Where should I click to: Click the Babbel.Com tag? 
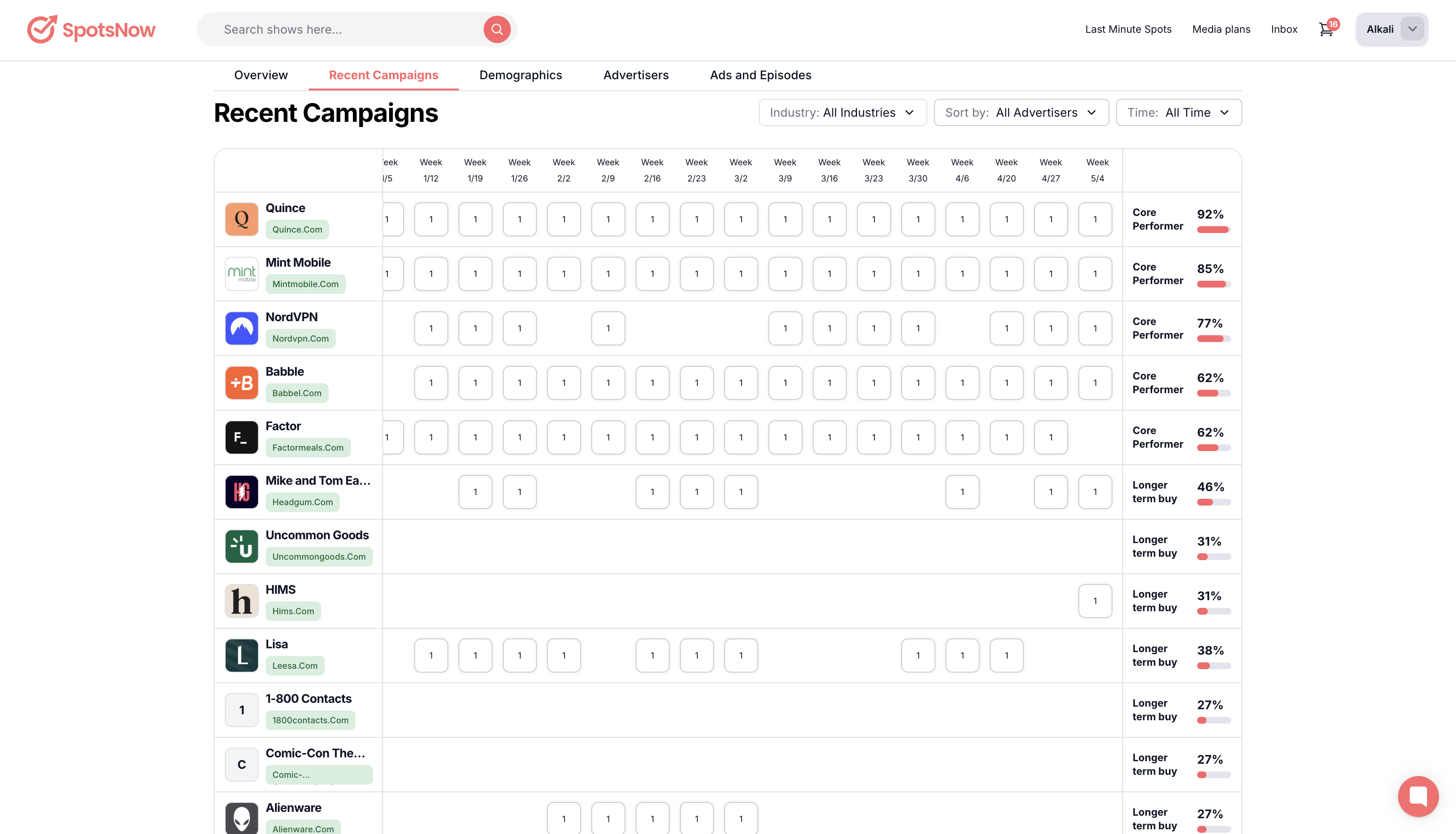click(297, 393)
